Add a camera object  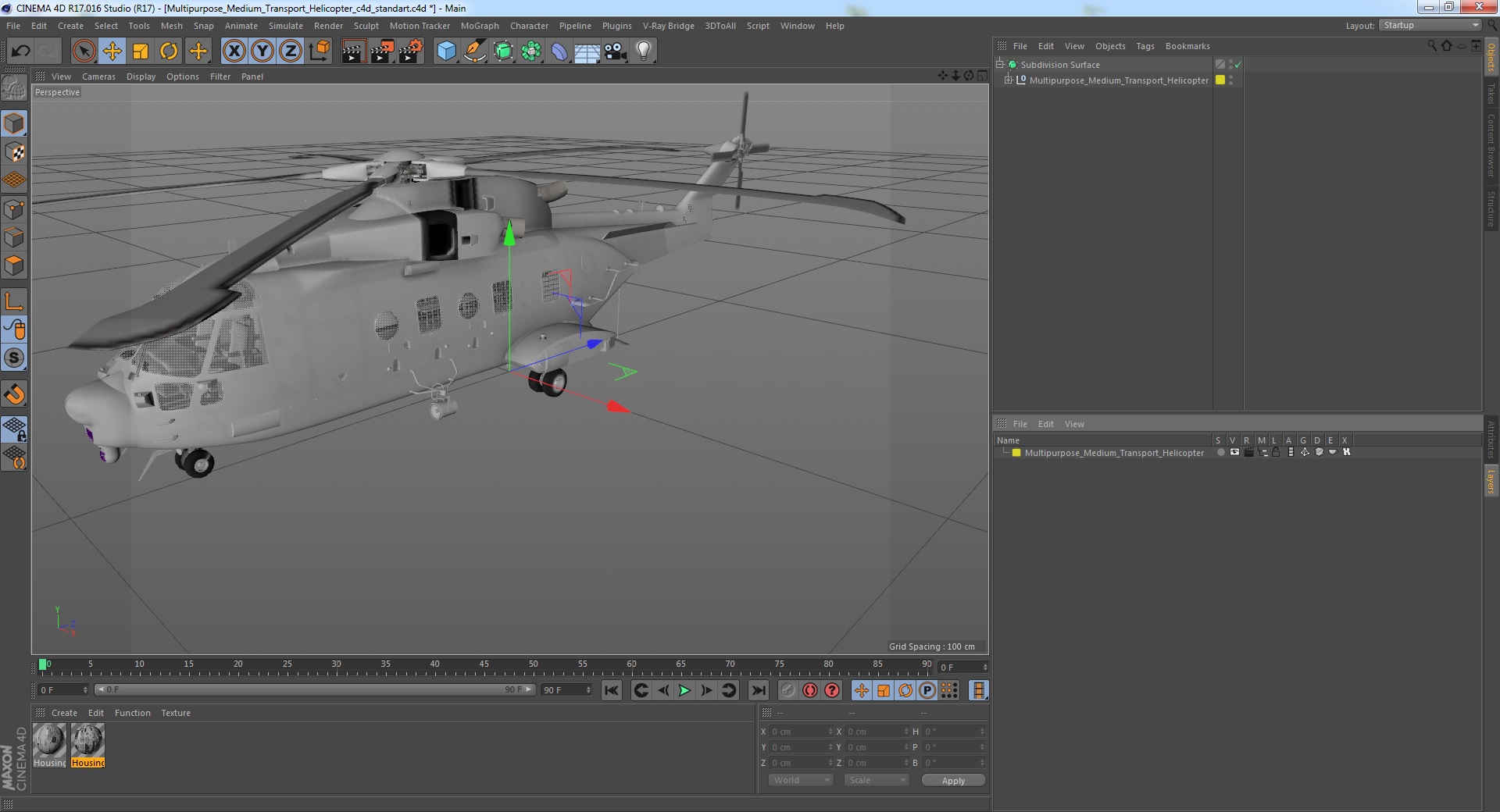tap(615, 52)
